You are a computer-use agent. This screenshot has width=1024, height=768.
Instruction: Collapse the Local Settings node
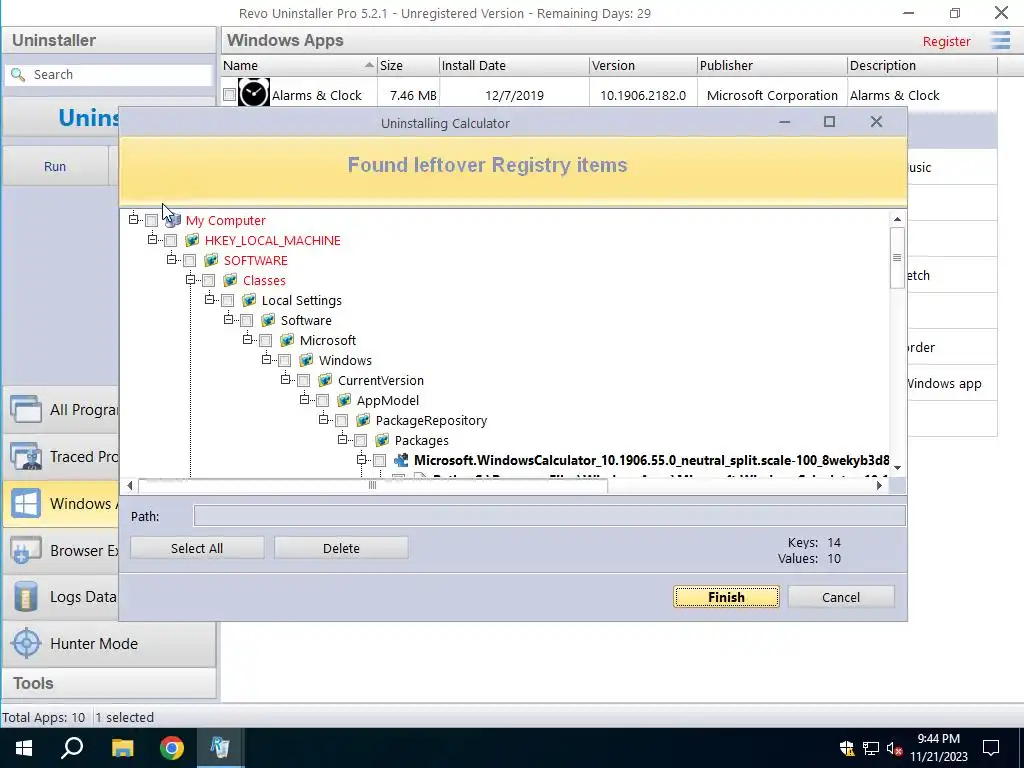(x=209, y=299)
